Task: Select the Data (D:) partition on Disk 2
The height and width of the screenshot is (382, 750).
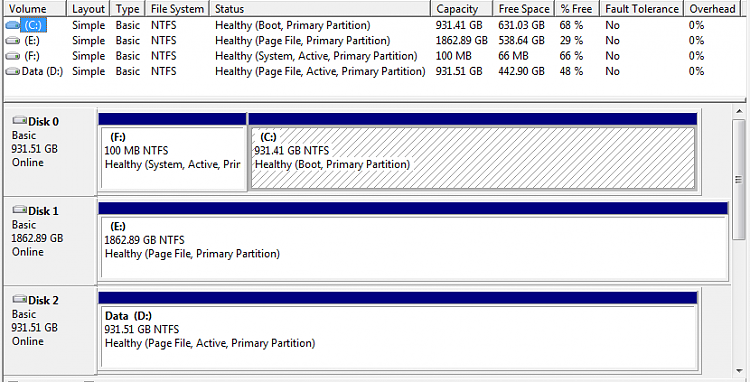Action: (398, 331)
